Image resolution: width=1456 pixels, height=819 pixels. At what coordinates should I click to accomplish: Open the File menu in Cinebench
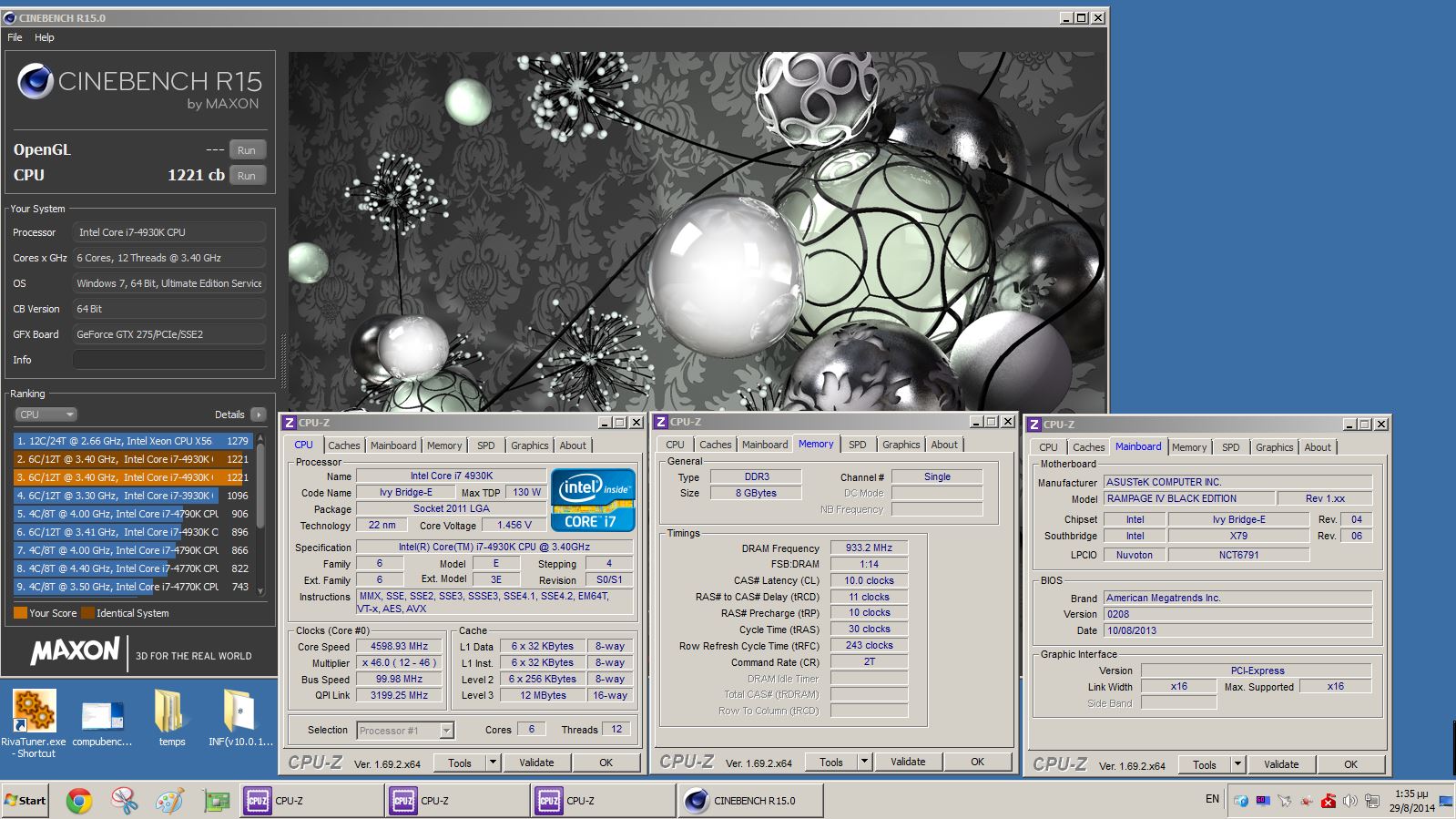click(15, 37)
